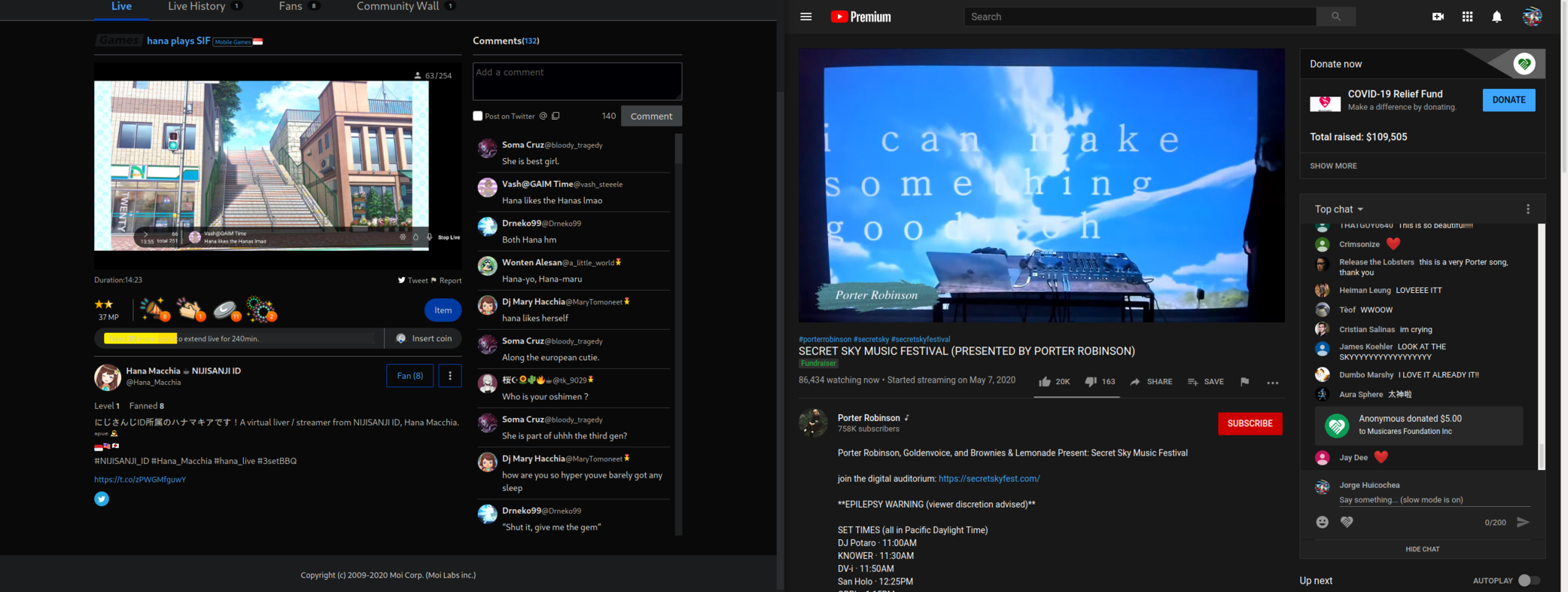Open the Community Wall tab
1568x592 pixels.
pos(397,7)
